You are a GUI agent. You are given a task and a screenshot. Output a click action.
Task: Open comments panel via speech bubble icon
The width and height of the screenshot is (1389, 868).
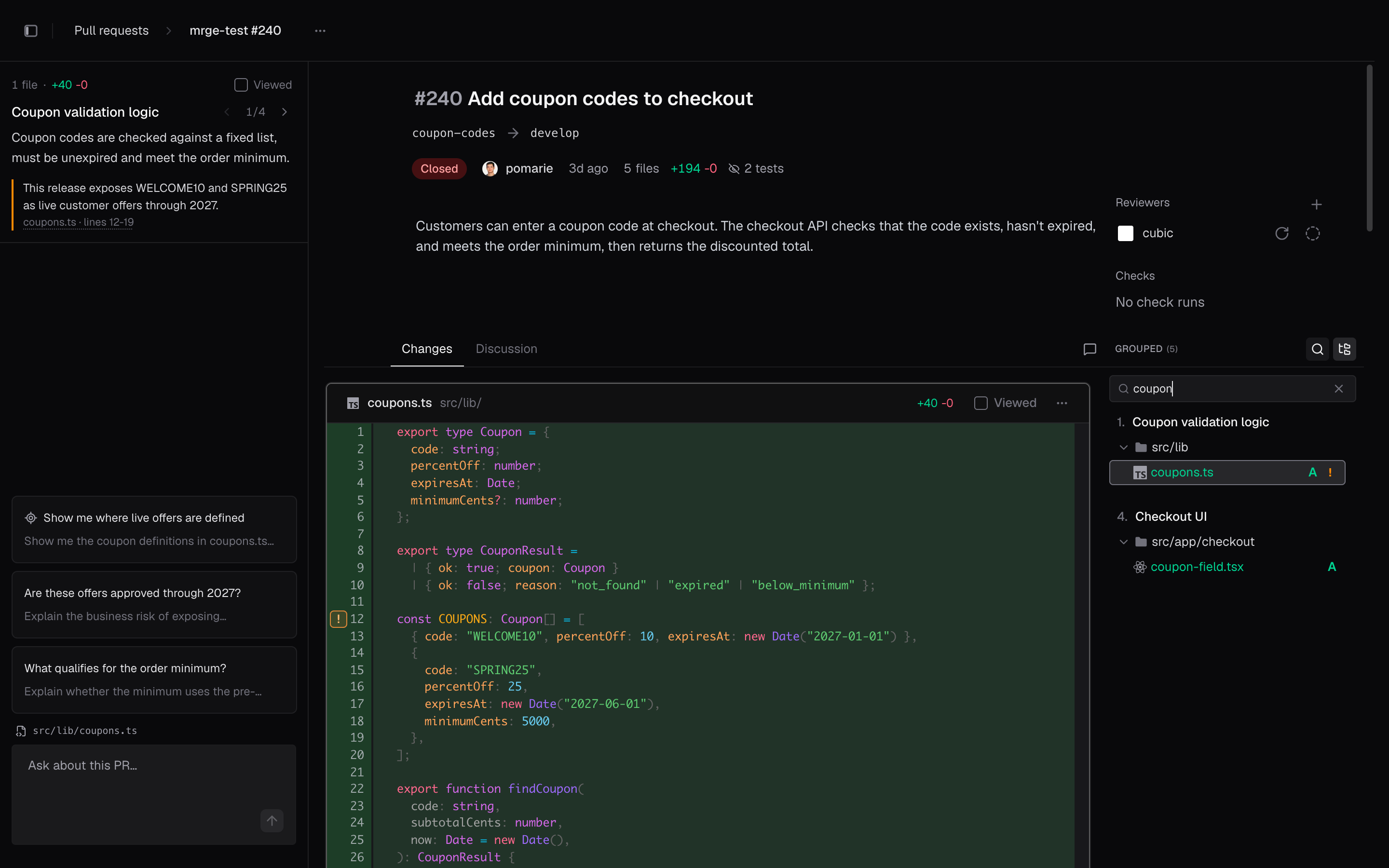[x=1089, y=349]
